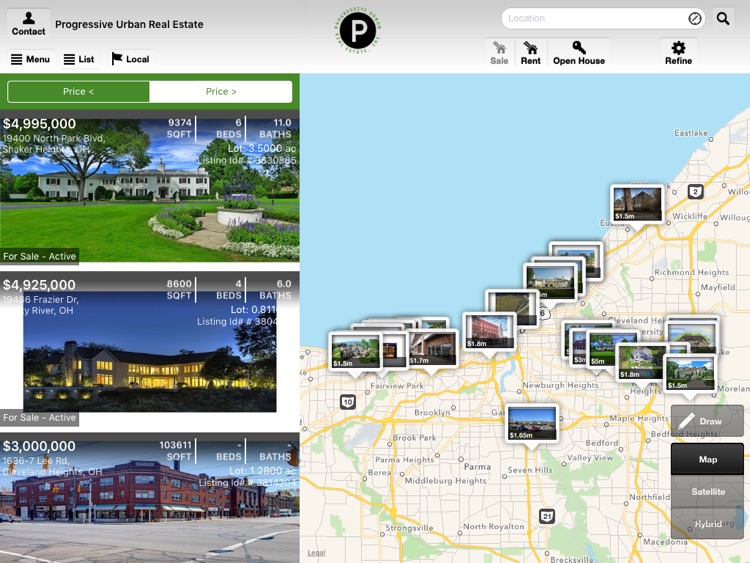Select the Open House key filter
Screen dimensions: 750x563
click(x=579, y=53)
